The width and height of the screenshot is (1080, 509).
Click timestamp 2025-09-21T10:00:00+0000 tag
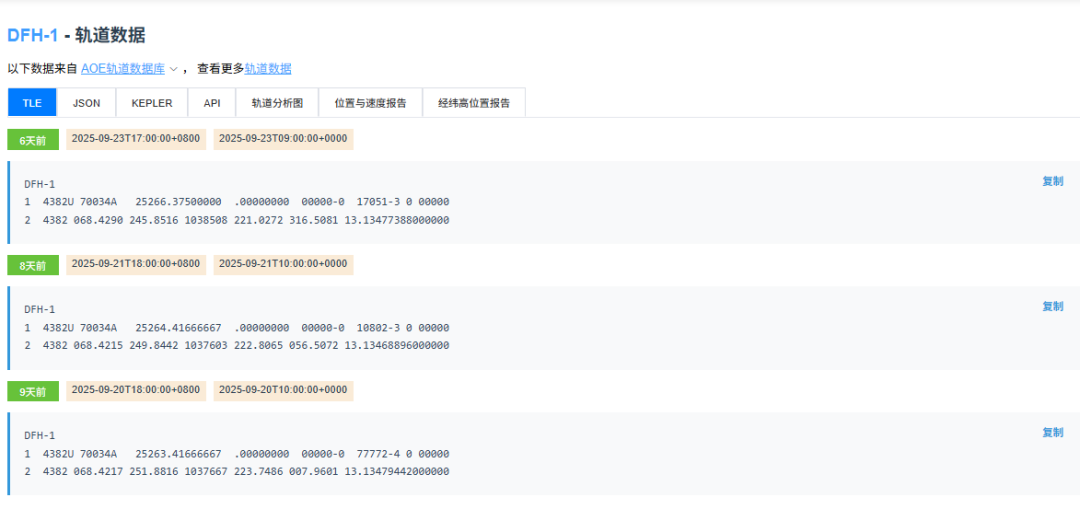(x=283, y=264)
